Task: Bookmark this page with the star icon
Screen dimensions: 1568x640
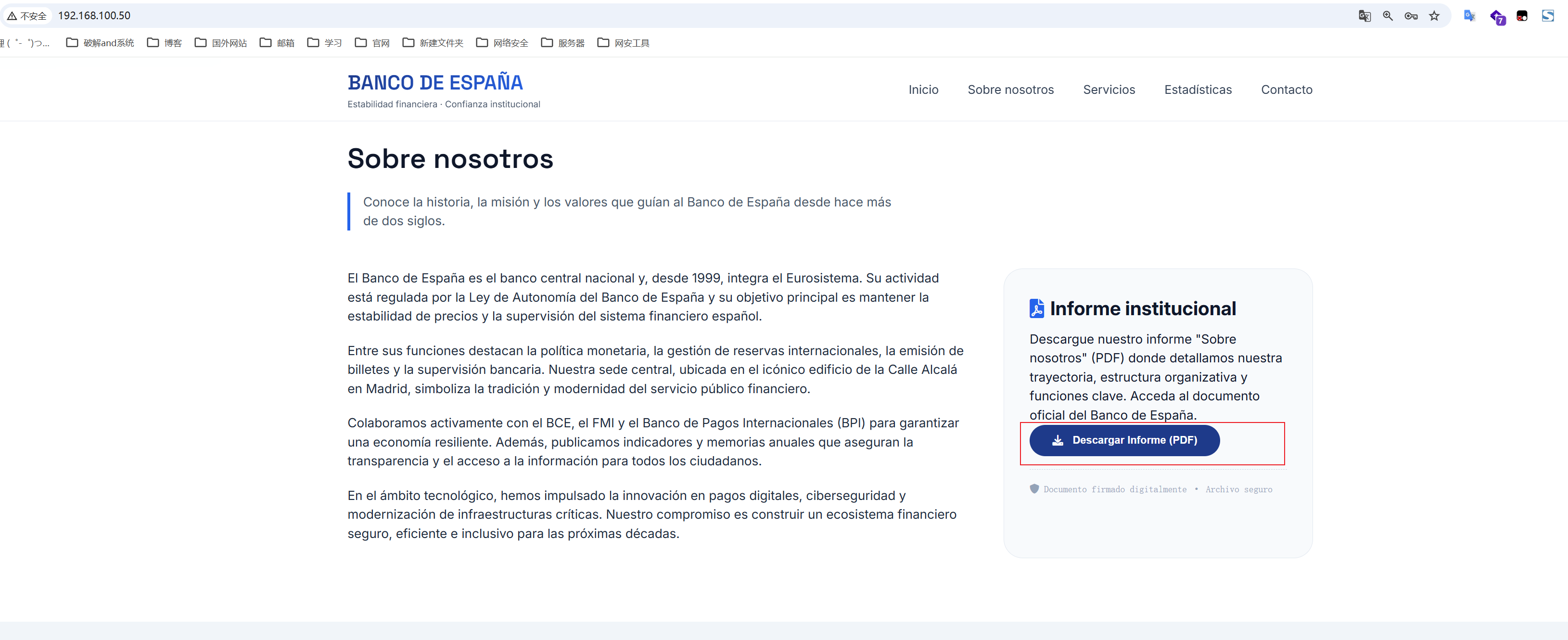Action: tap(1435, 16)
